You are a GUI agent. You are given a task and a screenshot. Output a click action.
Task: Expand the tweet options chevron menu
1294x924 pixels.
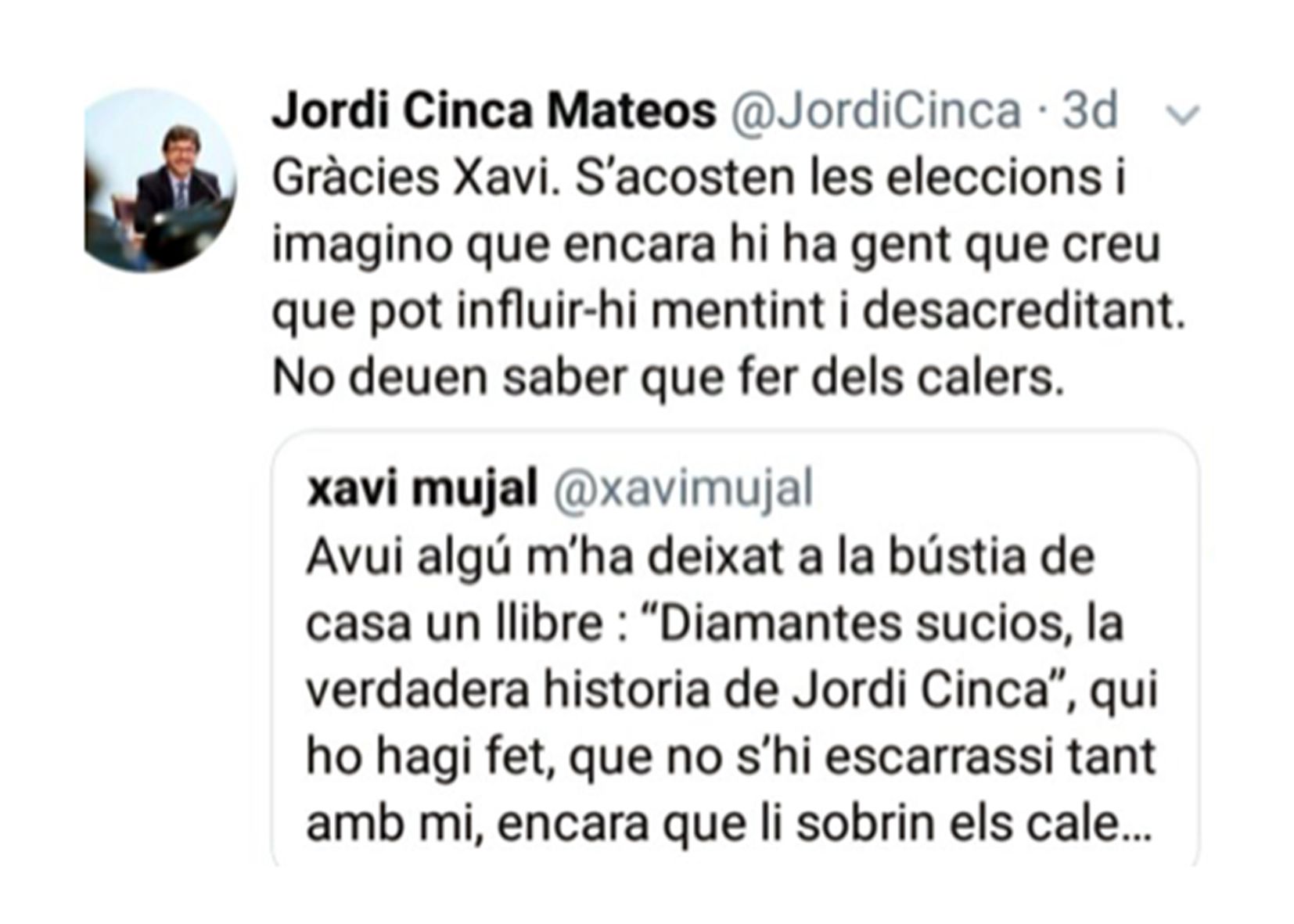click(1182, 116)
